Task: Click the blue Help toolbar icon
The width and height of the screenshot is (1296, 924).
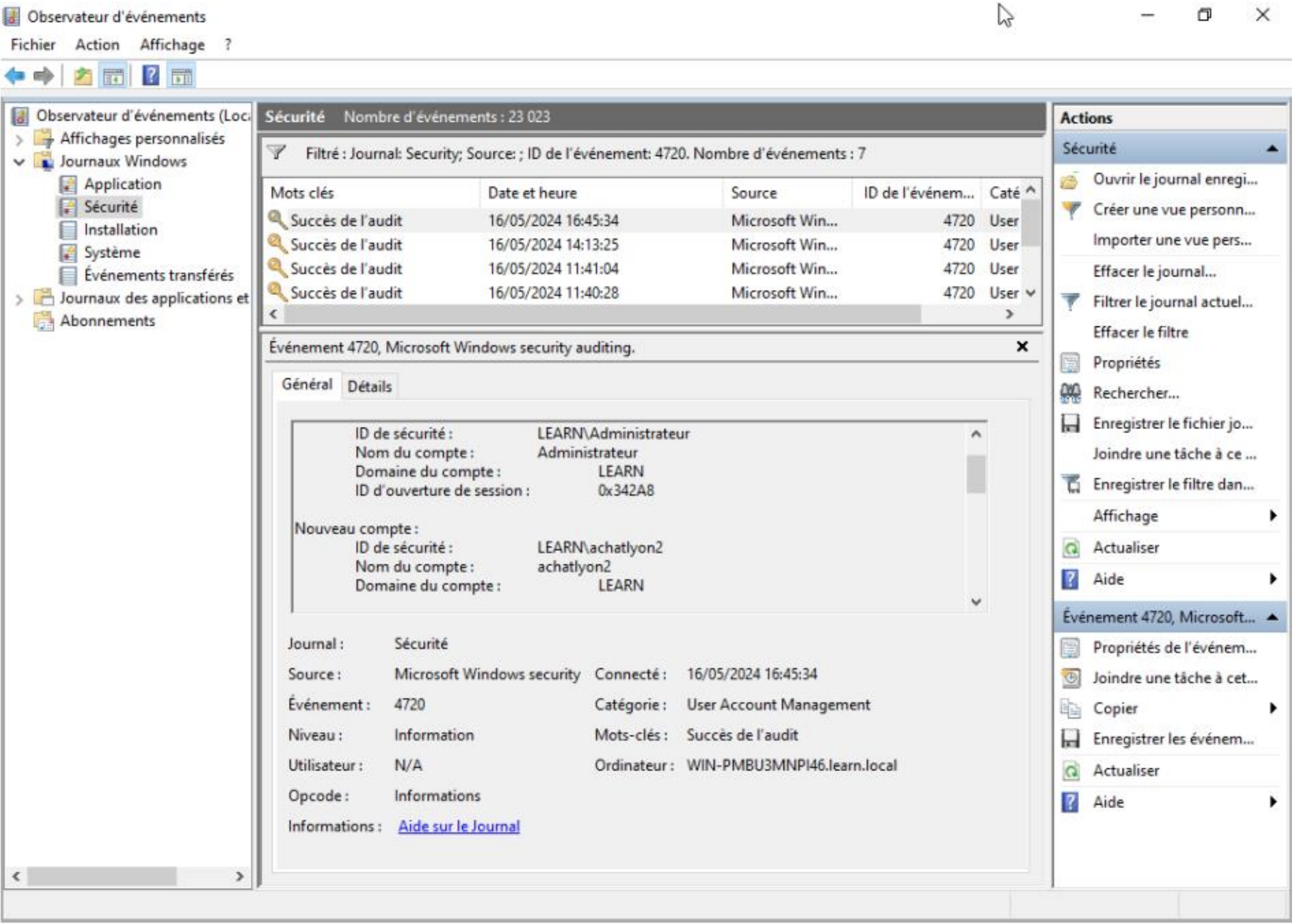Action: (151, 76)
